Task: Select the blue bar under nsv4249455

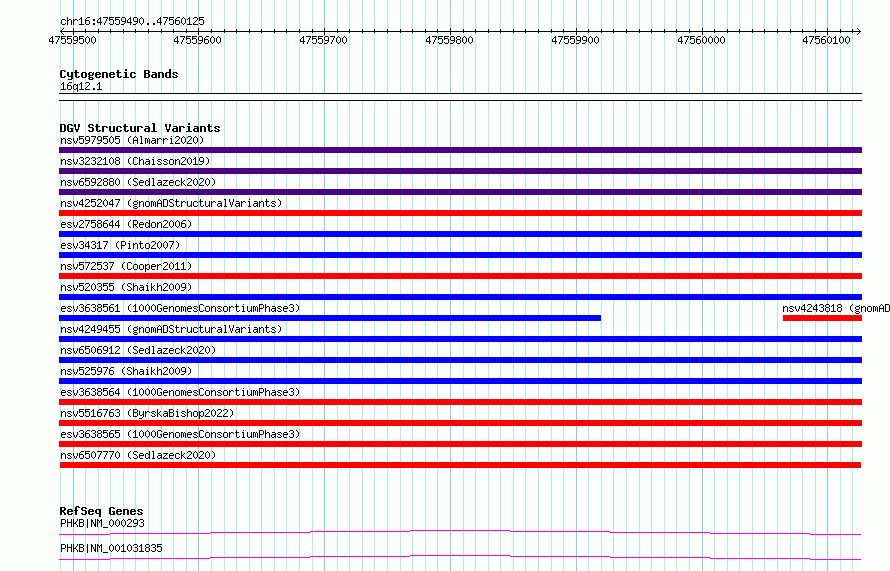Action: [460, 339]
